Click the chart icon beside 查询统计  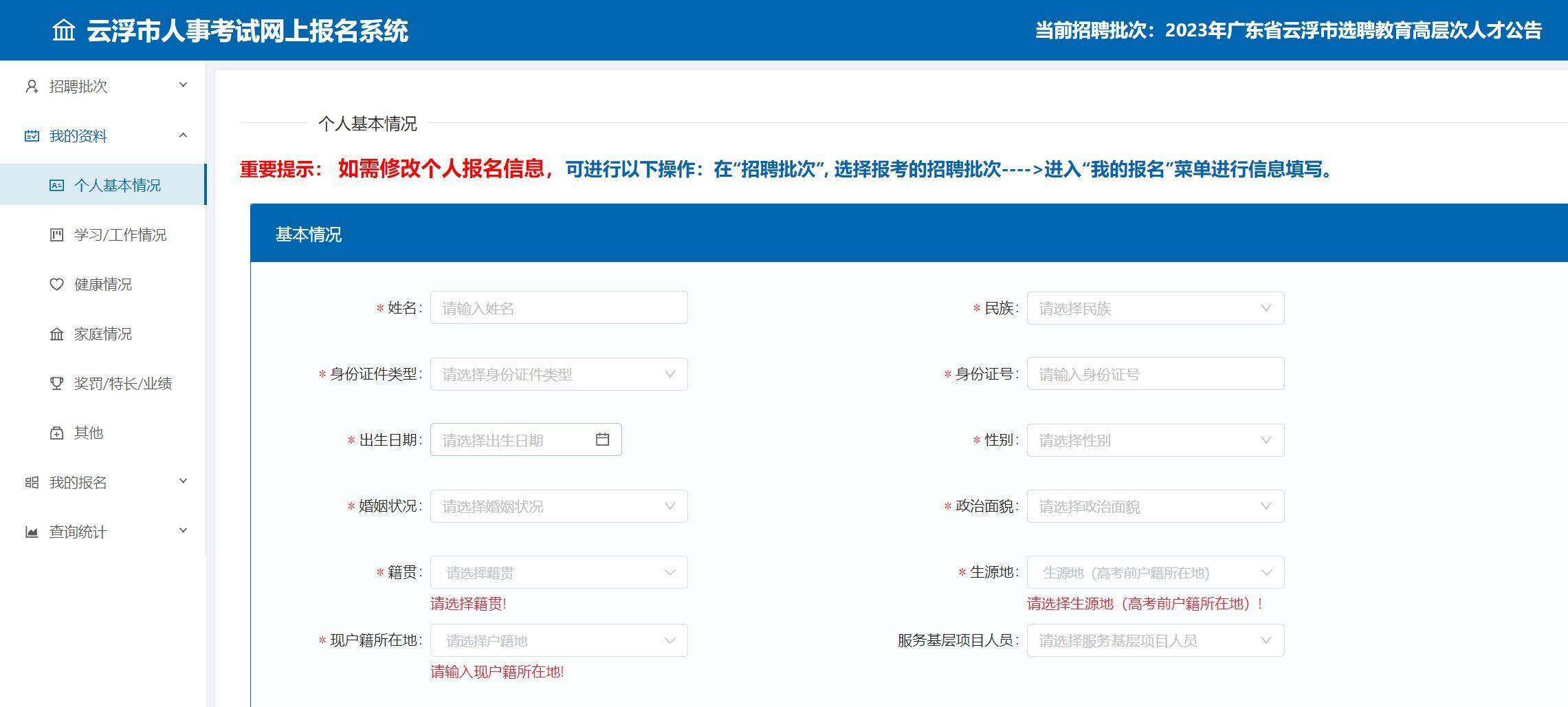tap(32, 532)
